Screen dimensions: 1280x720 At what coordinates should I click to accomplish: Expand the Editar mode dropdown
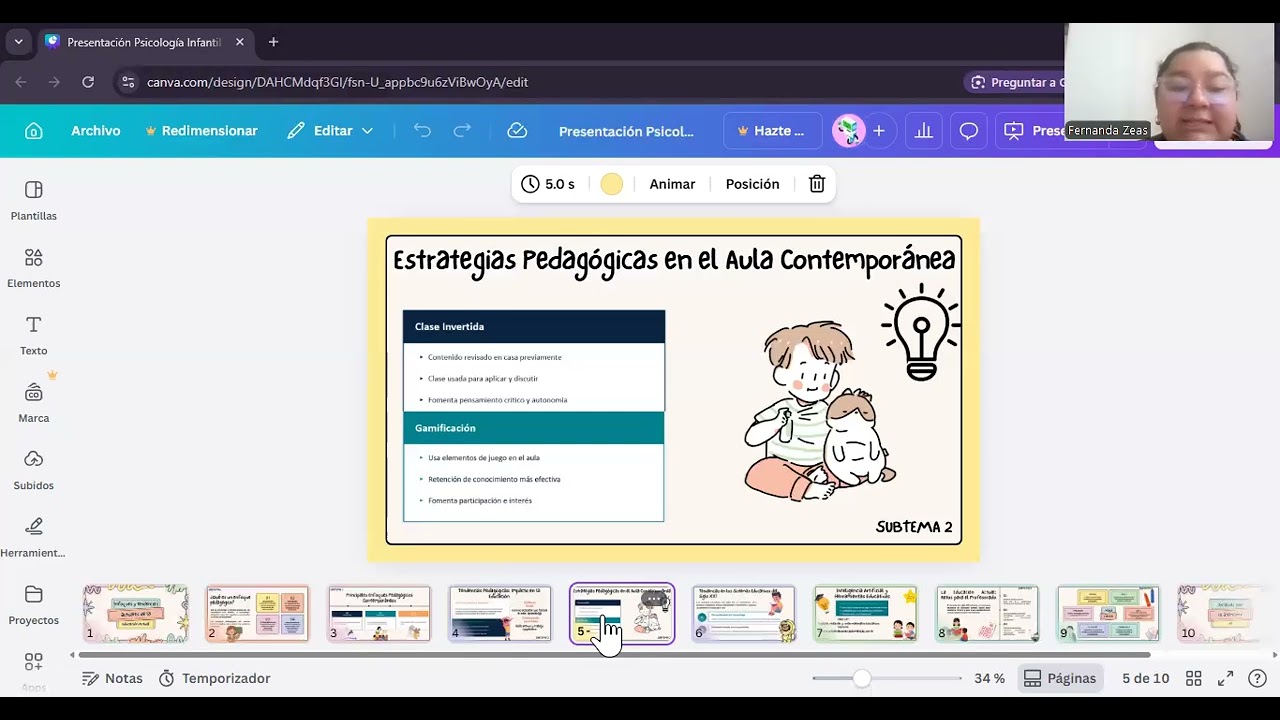(330, 131)
